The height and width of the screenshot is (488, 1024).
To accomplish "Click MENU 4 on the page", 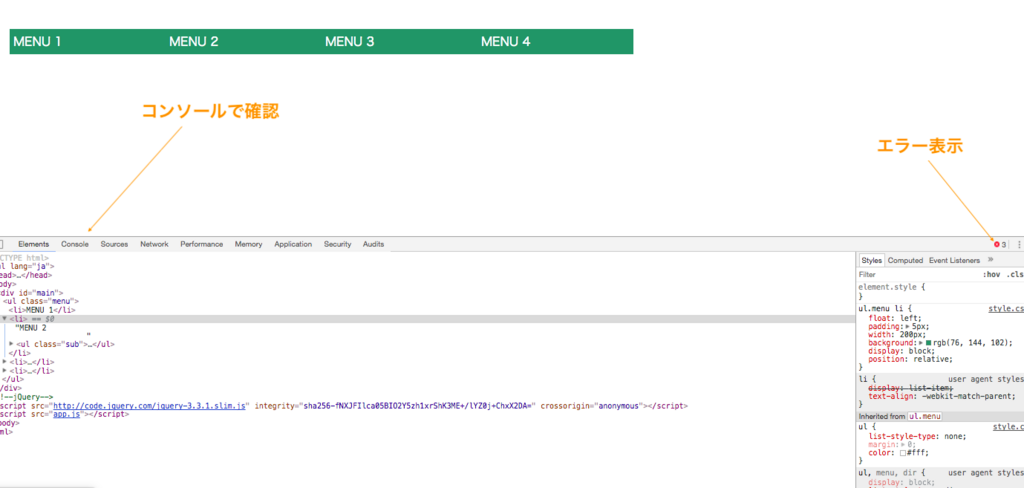I will (506, 42).
